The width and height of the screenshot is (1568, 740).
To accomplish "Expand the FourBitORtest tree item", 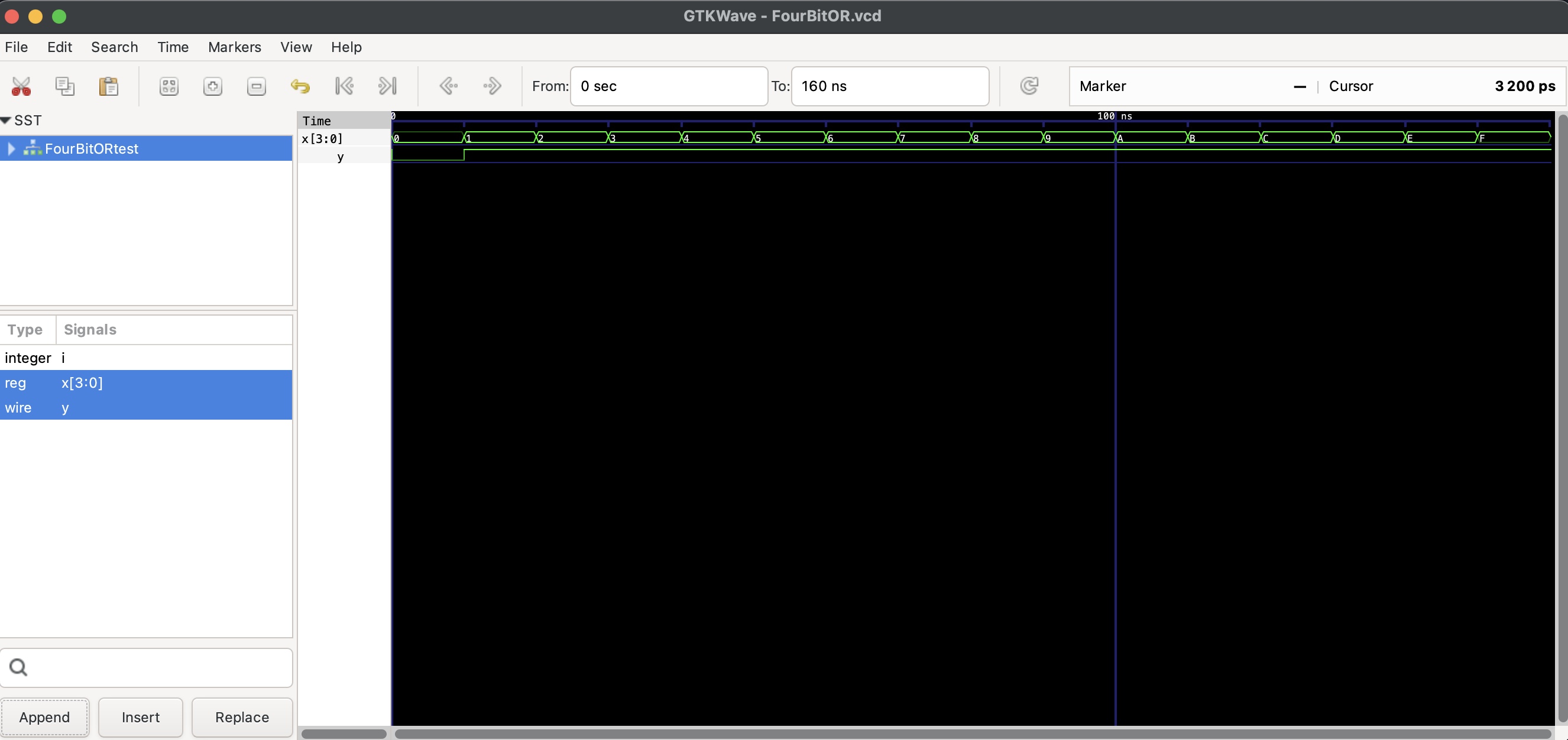I will (x=11, y=148).
